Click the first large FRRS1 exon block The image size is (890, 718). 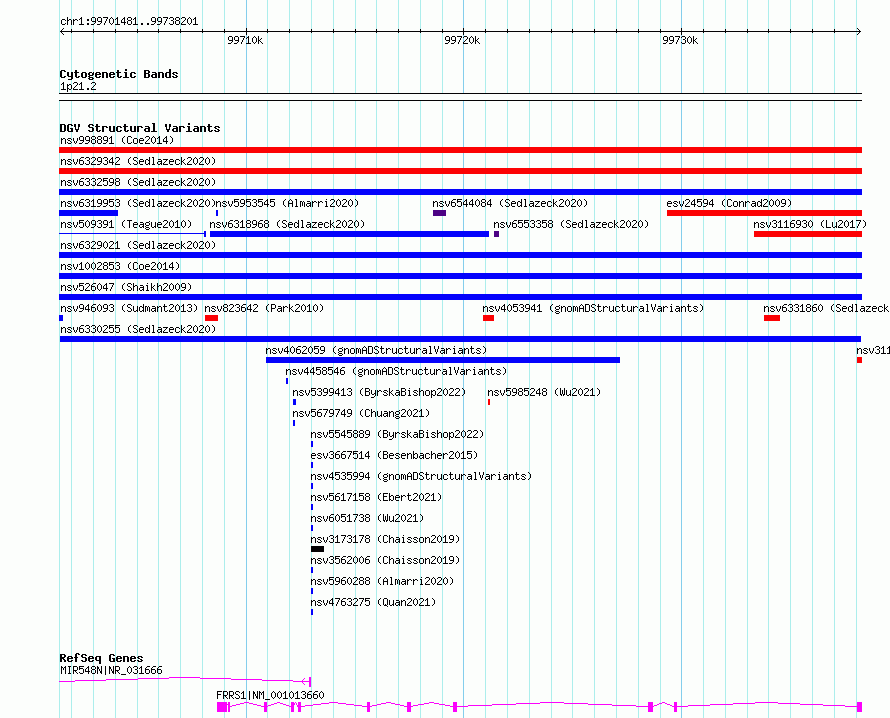tap(222, 707)
